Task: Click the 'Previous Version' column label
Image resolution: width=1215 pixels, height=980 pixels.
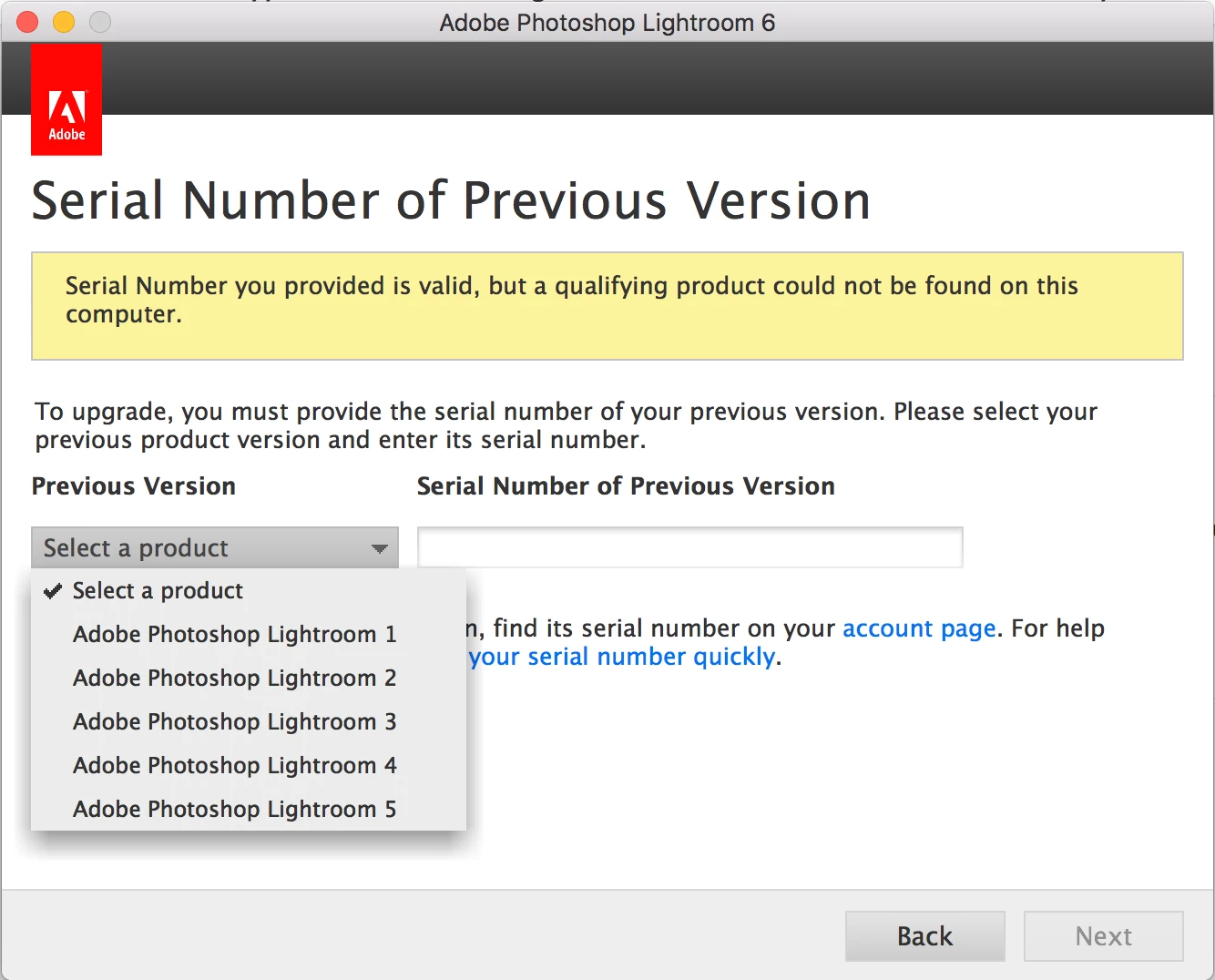Action: click(134, 486)
